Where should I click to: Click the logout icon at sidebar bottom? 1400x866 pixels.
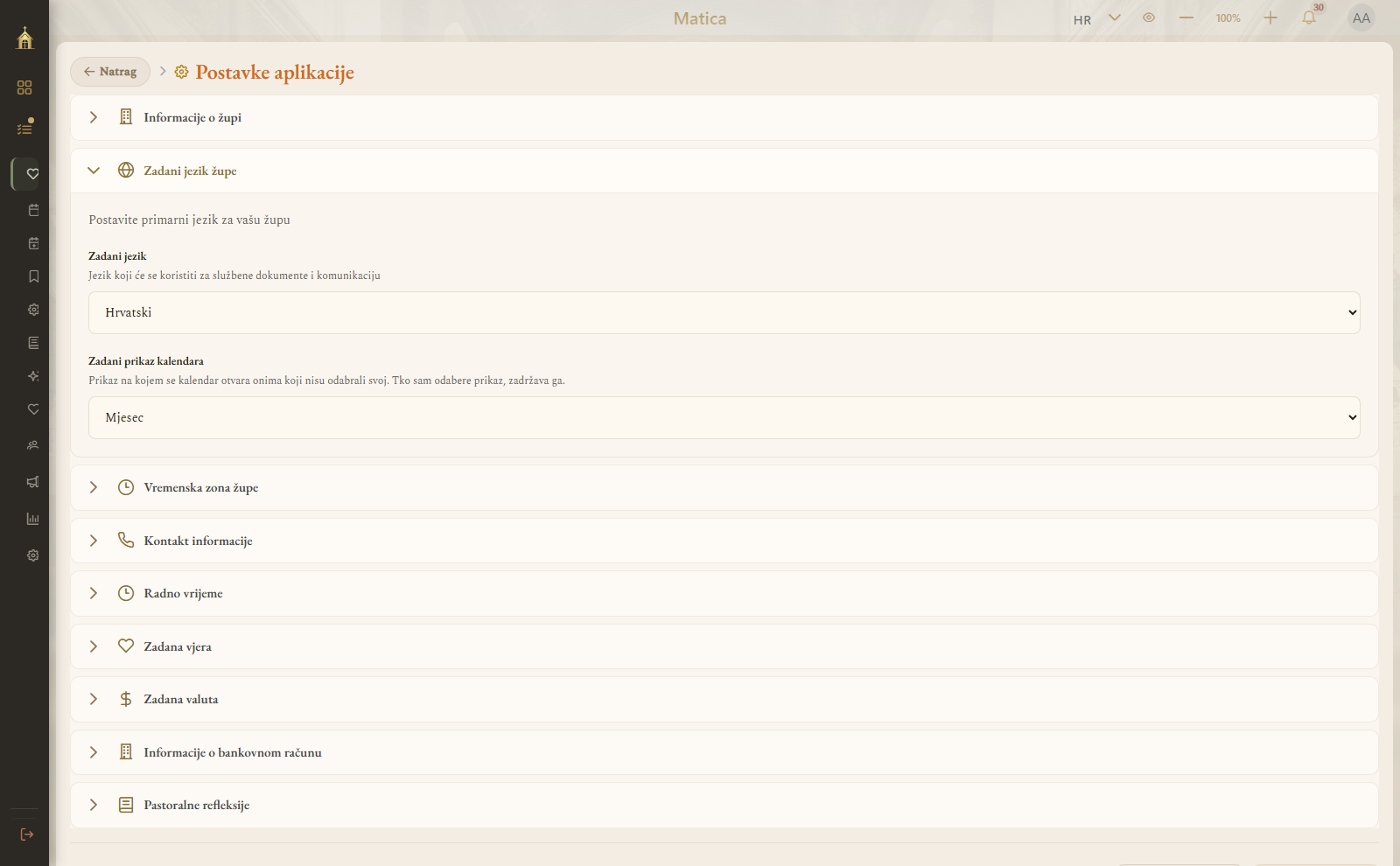[x=27, y=835]
